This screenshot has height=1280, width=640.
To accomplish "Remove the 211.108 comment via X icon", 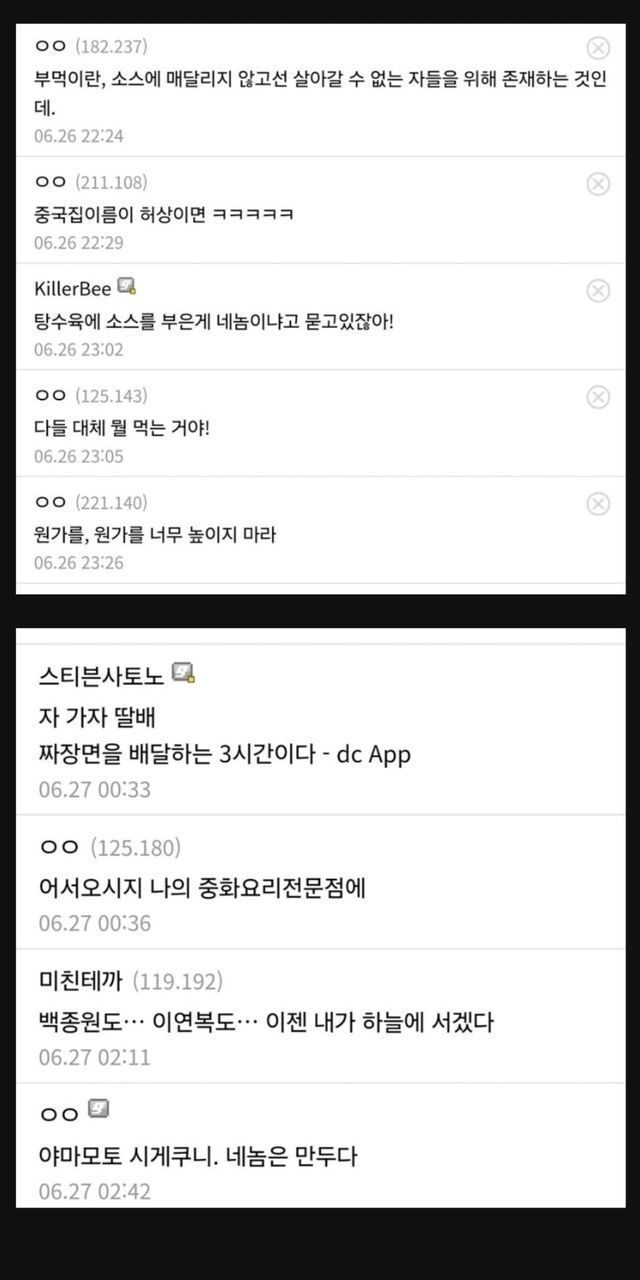I will (x=597, y=183).
